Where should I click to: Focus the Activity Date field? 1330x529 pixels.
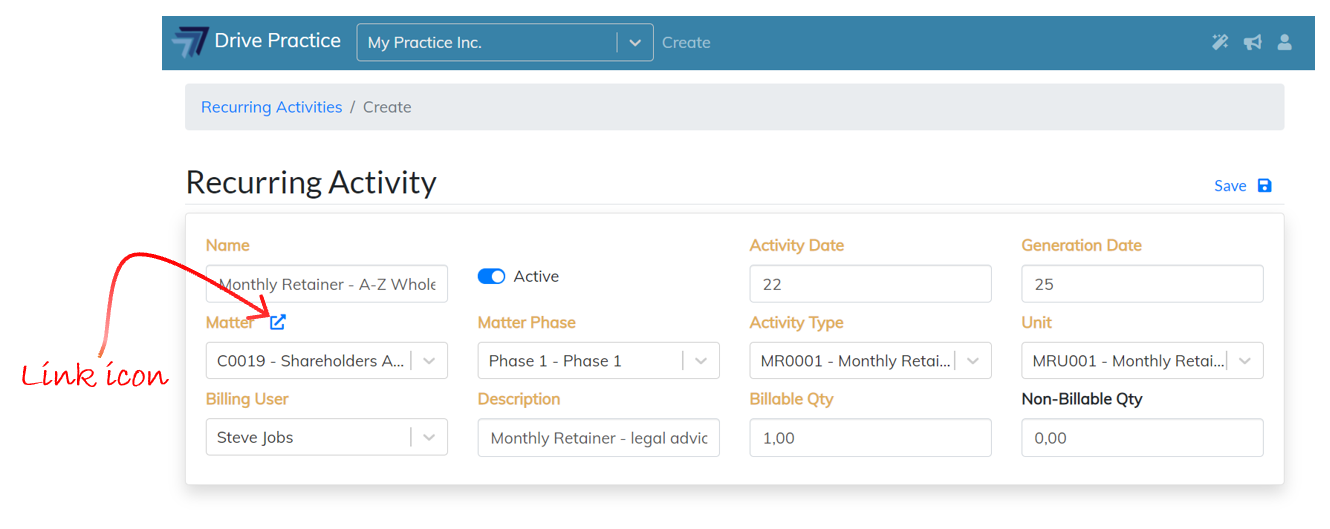(870, 284)
